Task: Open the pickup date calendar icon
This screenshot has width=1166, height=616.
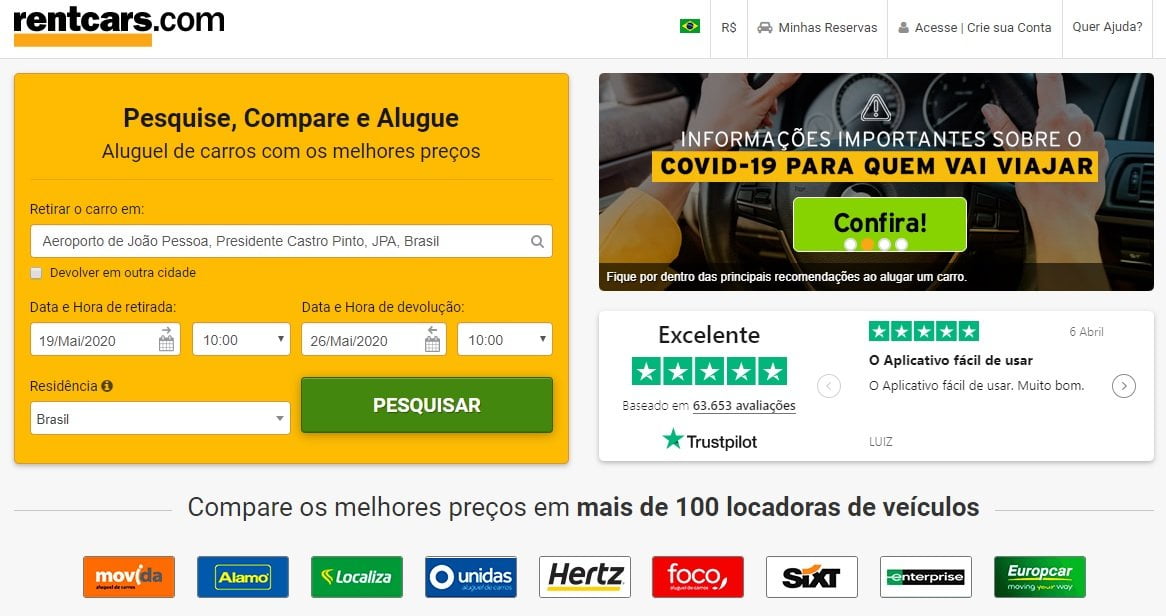Action: click(x=166, y=339)
